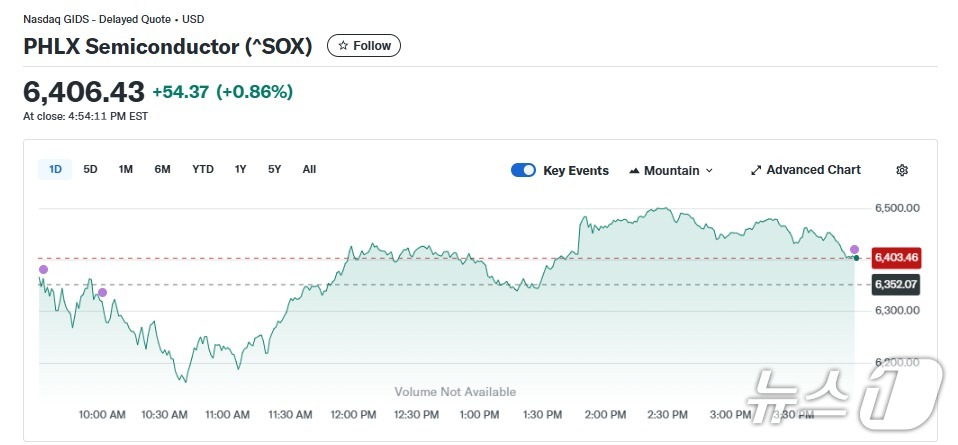
Task: Click the star icon in Follow button
Action: pos(343,46)
